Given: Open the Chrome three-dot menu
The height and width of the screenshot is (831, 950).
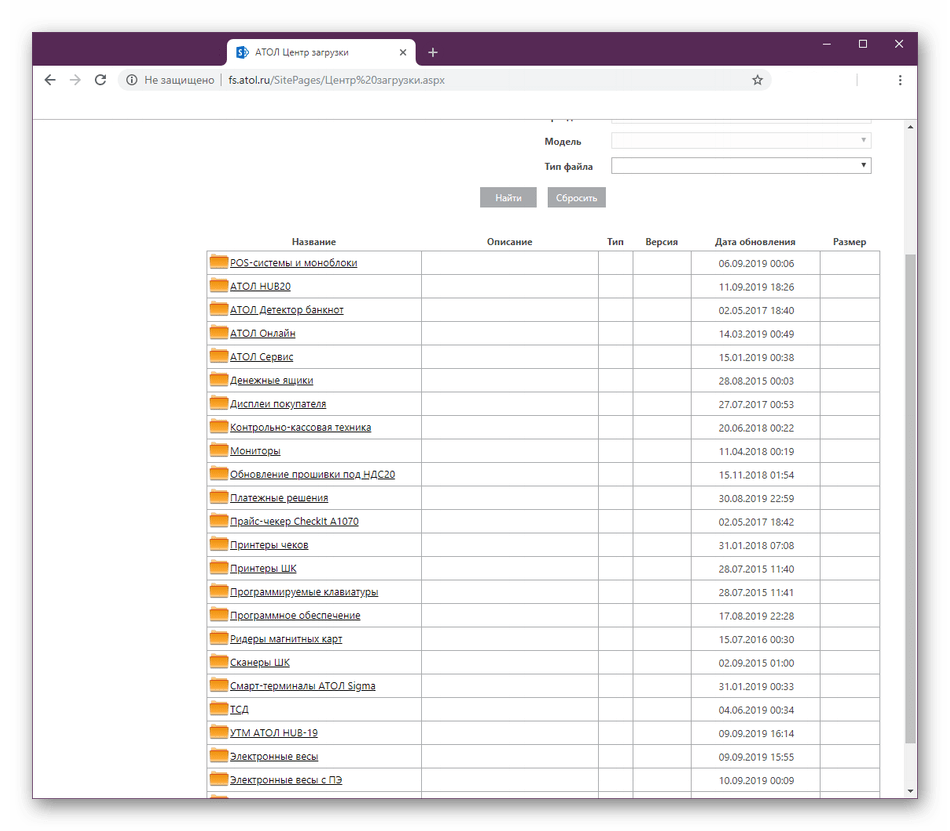Looking at the screenshot, I should 900,80.
